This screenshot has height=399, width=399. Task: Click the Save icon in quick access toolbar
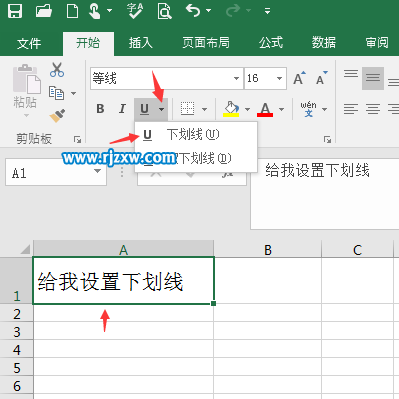click(15, 11)
